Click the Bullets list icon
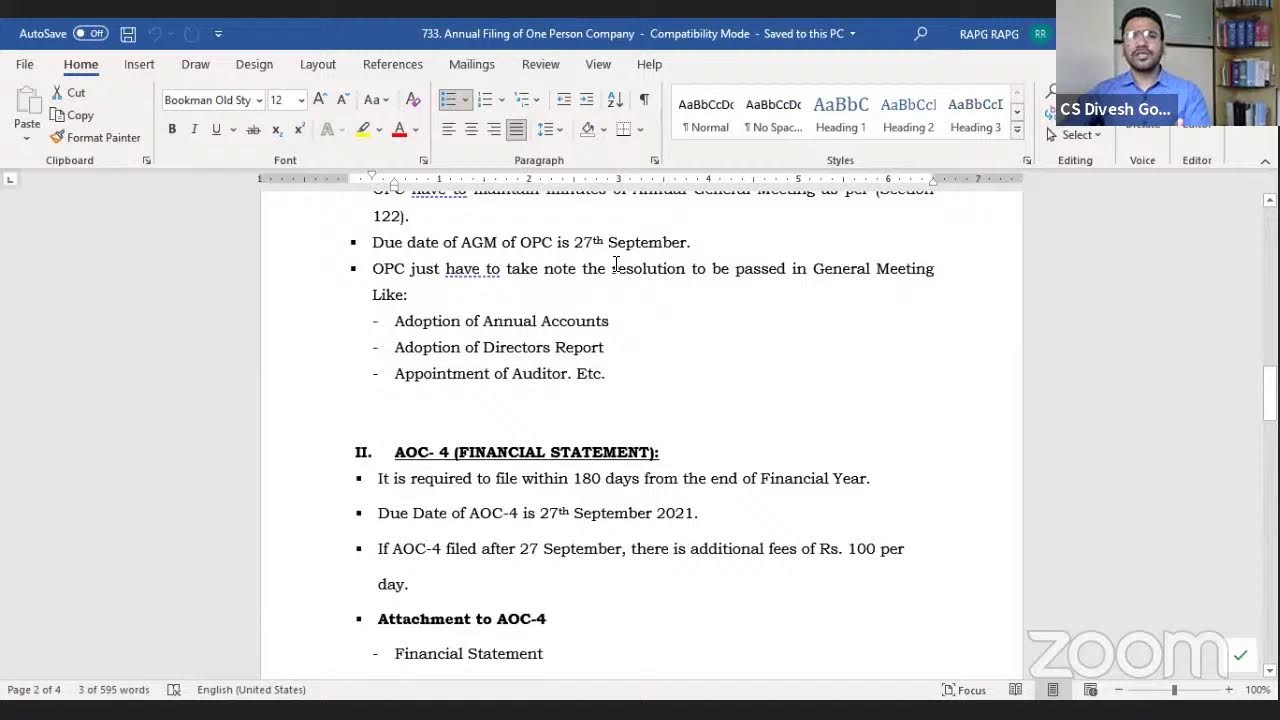The image size is (1280, 720). click(448, 99)
